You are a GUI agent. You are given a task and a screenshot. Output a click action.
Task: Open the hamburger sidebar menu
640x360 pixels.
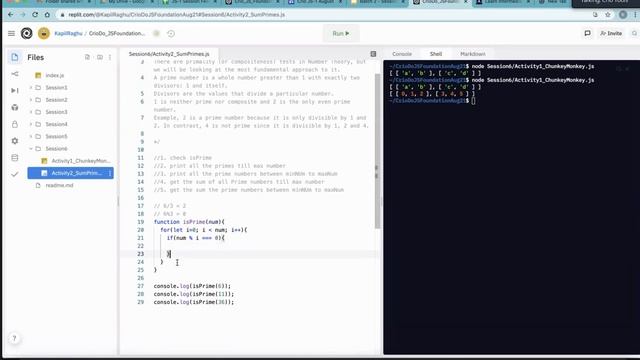click(x=11, y=33)
